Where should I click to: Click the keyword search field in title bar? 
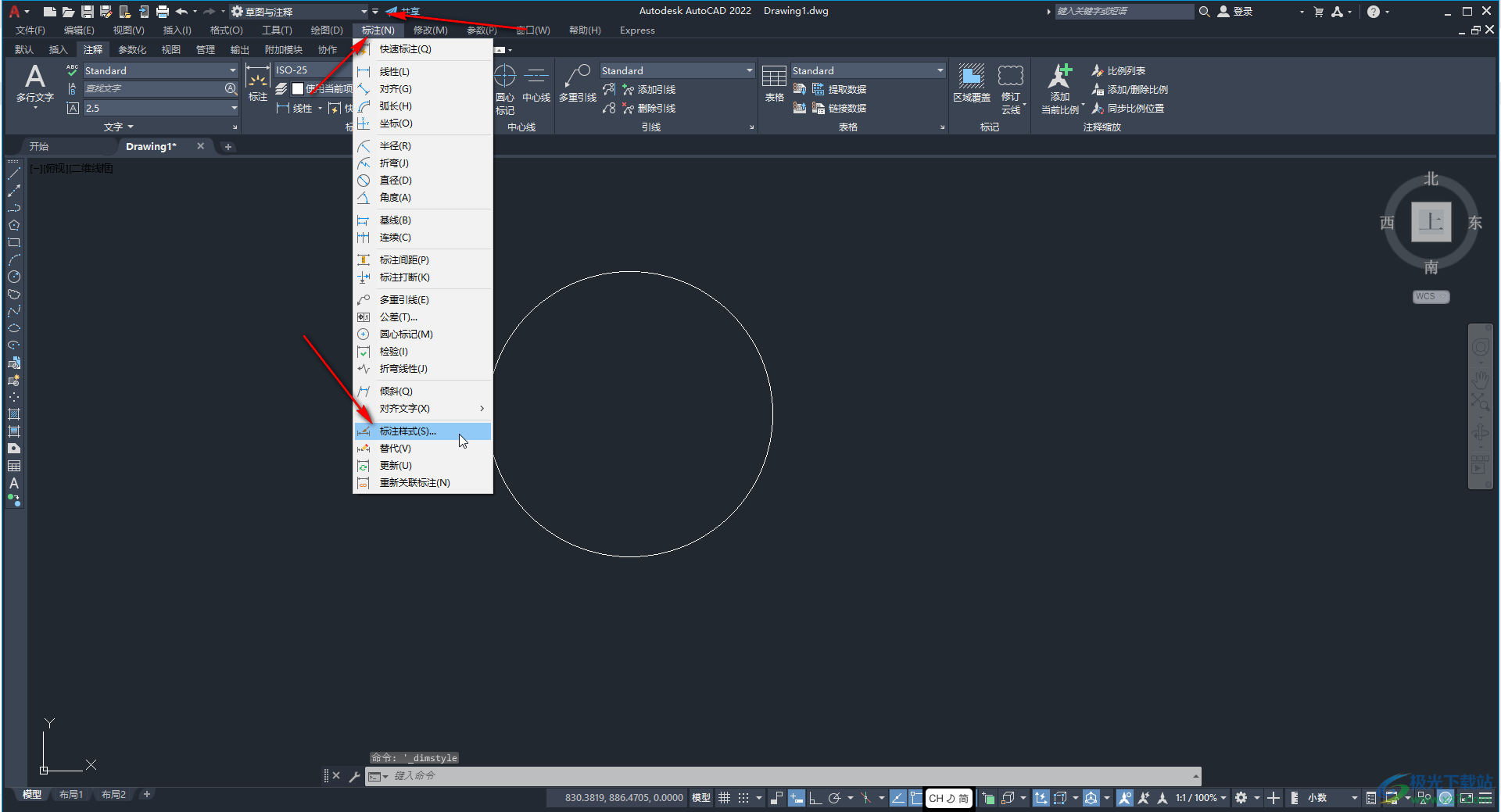pyautogui.click(x=1124, y=12)
